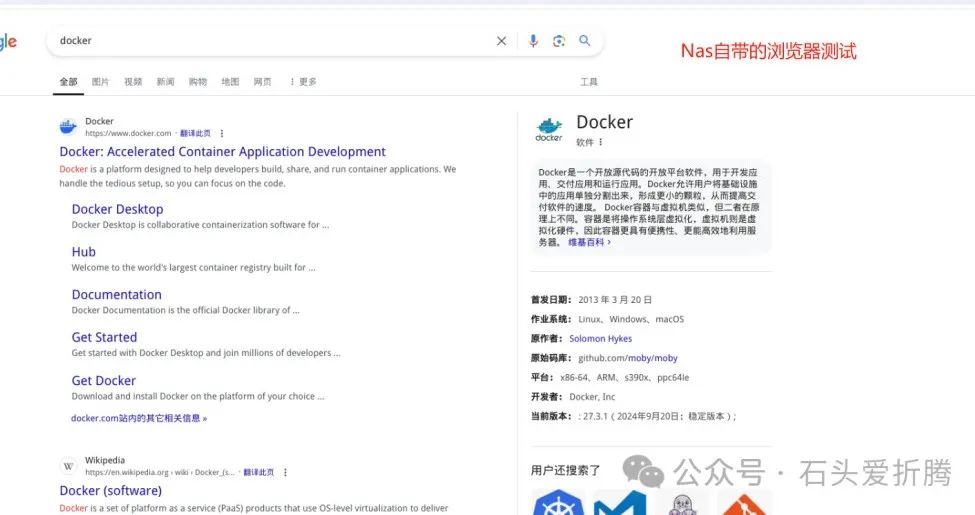Click docker.com站内的其它相关信息 link
The width and height of the screenshot is (975, 515).
tap(139, 418)
